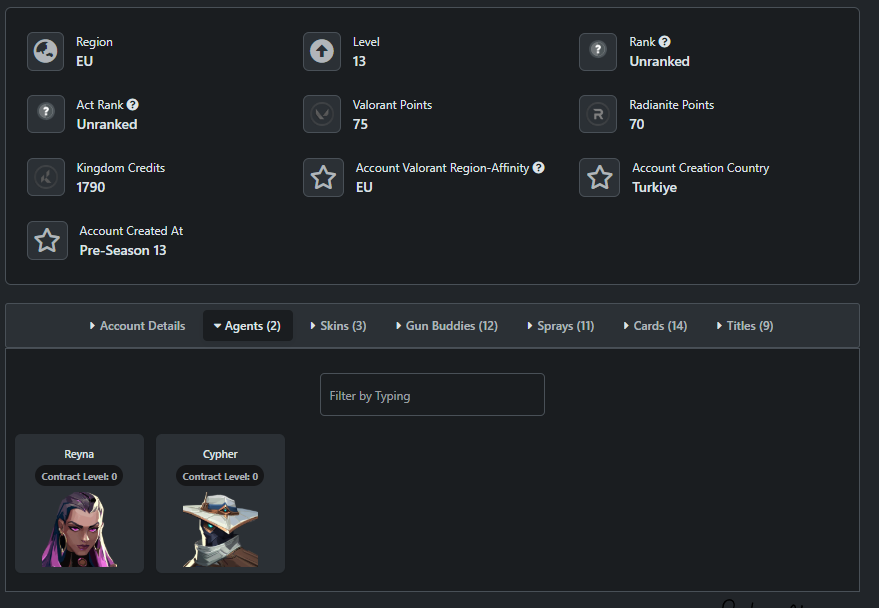The image size is (879, 608).
Task: Click the Pre-Season 13 value
Action: tap(123, 250)
